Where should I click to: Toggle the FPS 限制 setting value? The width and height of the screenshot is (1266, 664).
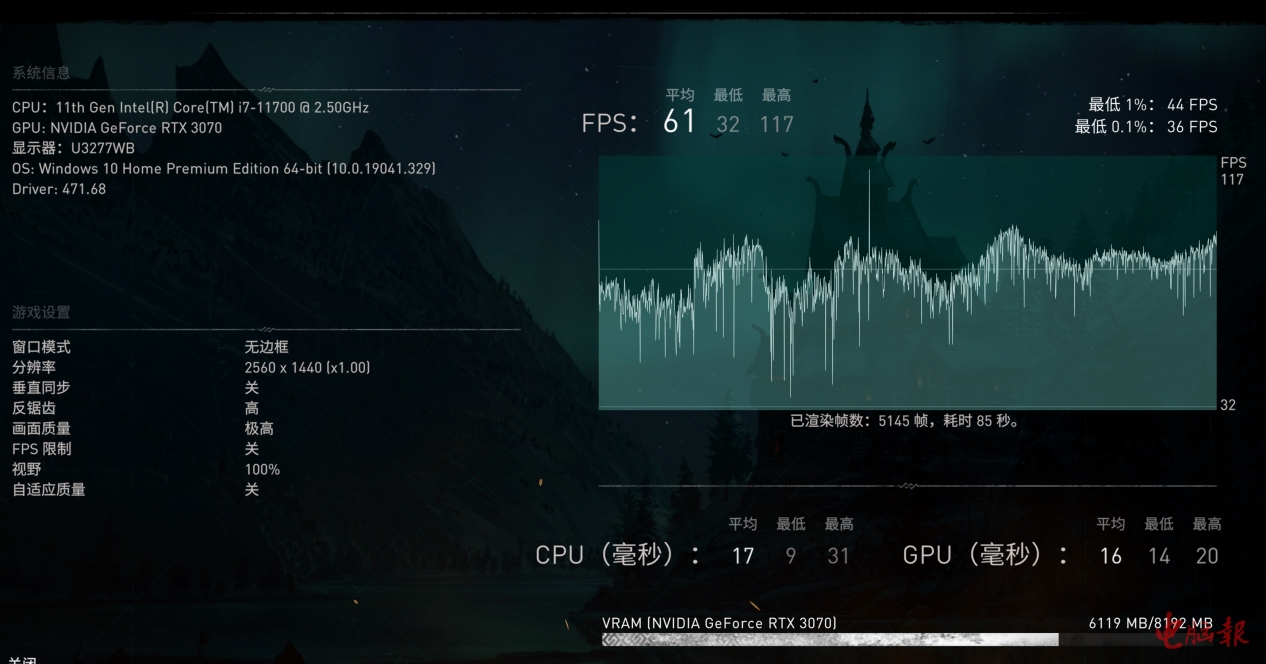tap(252, 449)
